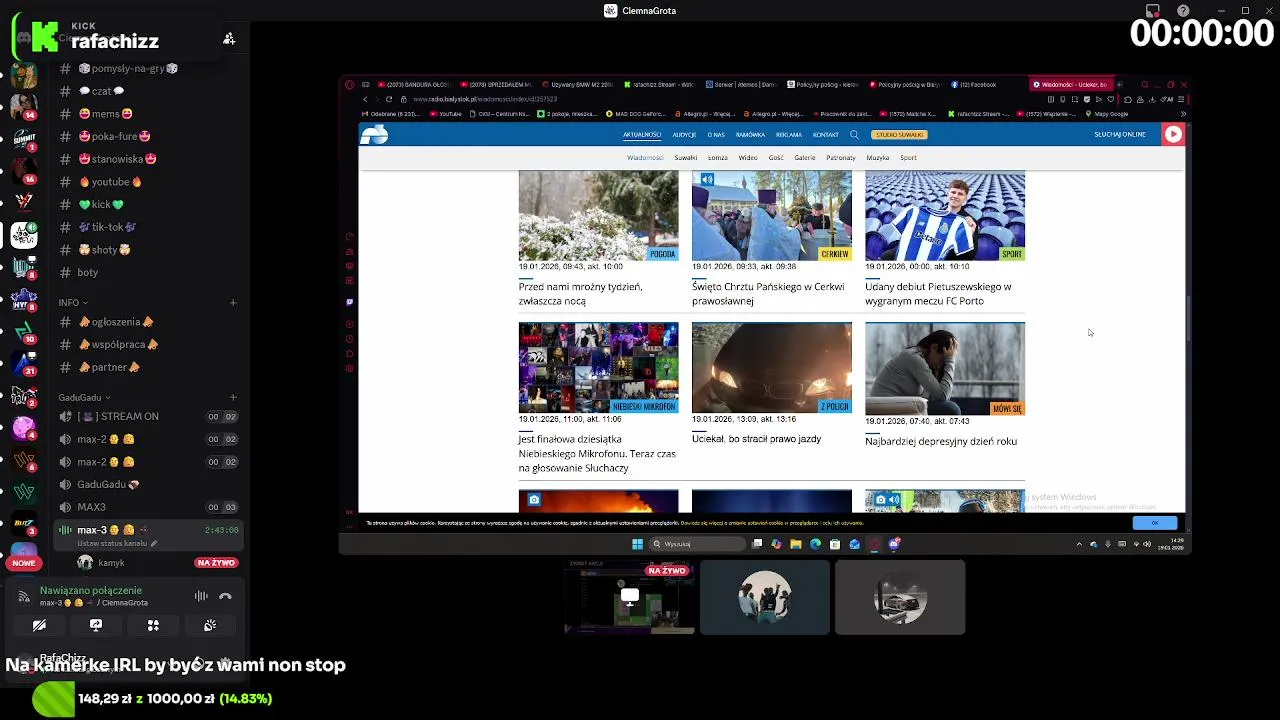The image size is (1280, 720).
Task: Toggle the camera in voice panel
Action: pos(39,625)
